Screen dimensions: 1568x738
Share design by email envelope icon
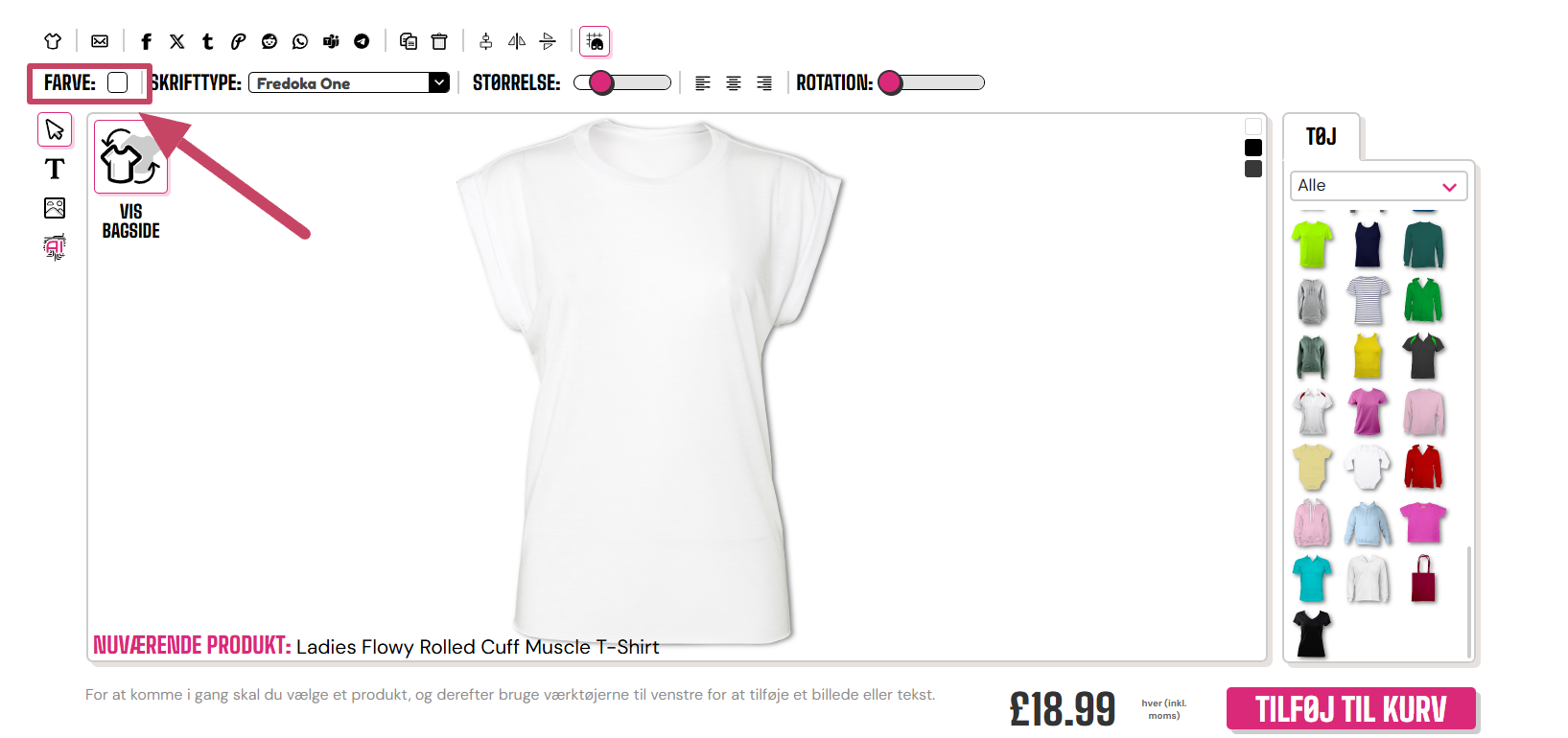pyautogui.click(x=100, y=41)
